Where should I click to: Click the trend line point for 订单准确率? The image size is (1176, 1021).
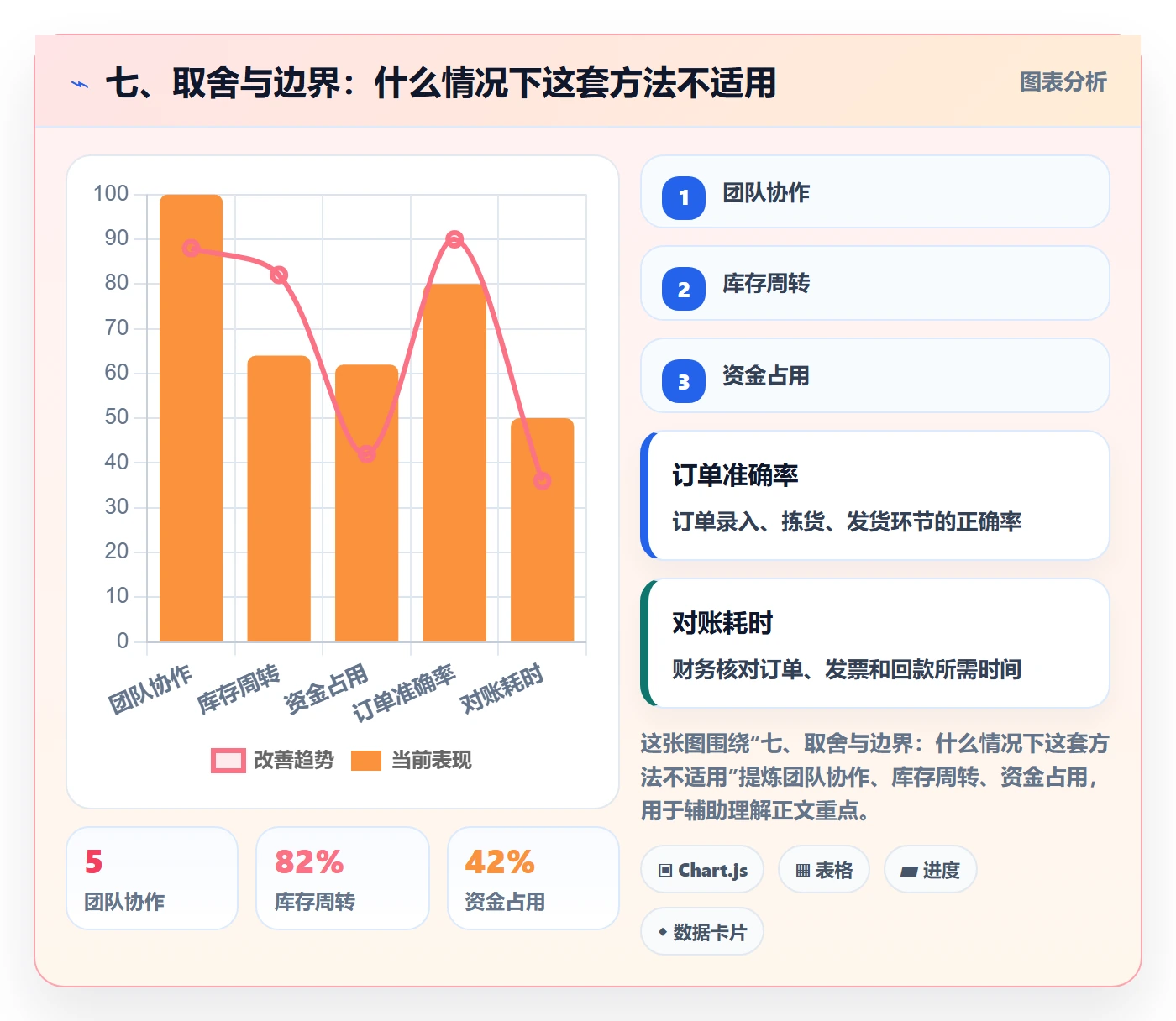[x=454, y=239]
